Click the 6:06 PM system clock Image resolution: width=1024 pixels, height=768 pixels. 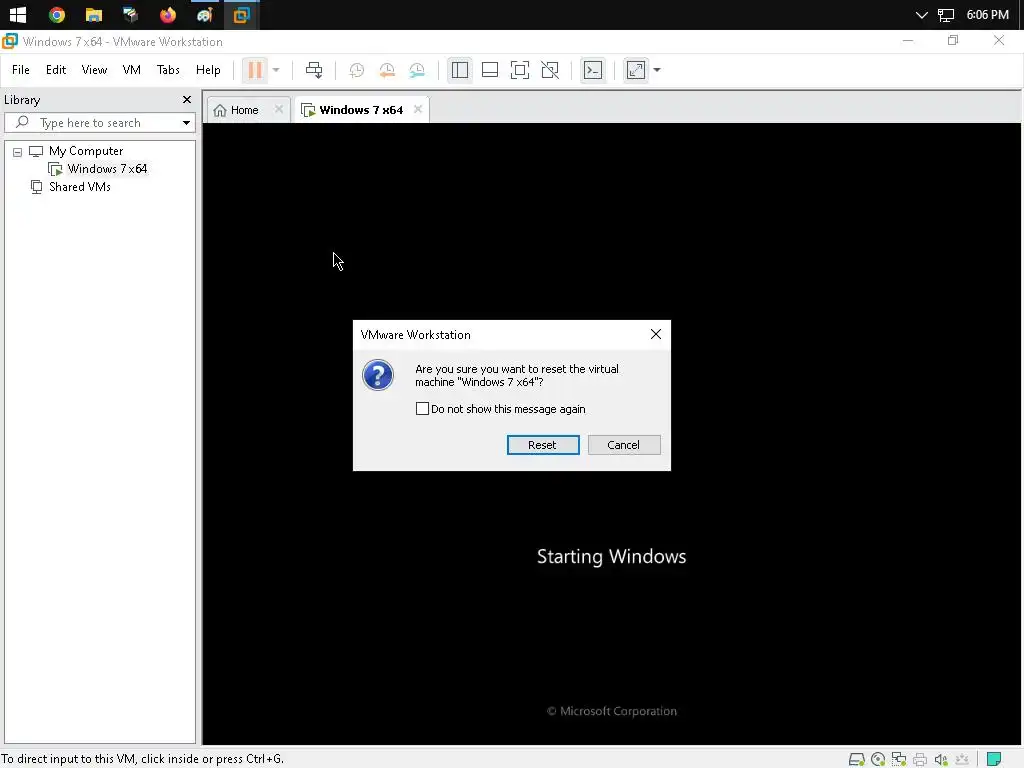coord(987,14)
